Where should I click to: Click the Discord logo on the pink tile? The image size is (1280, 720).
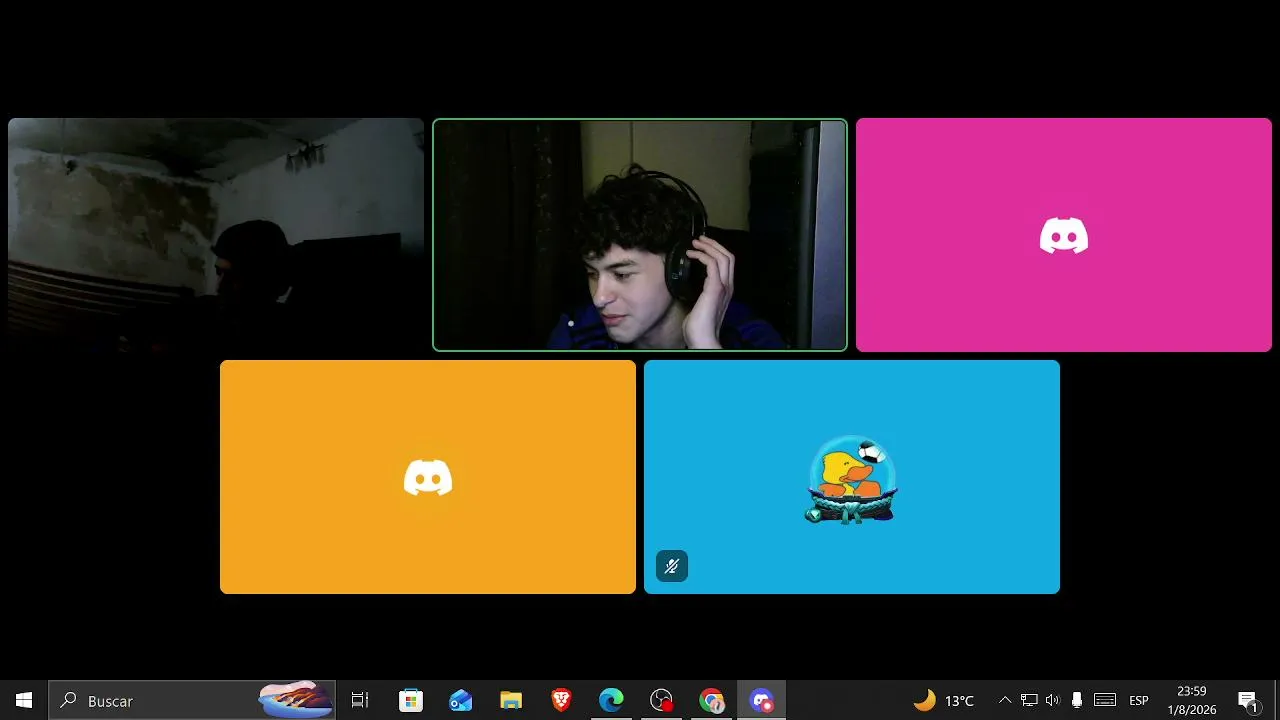click(1064, 236)
